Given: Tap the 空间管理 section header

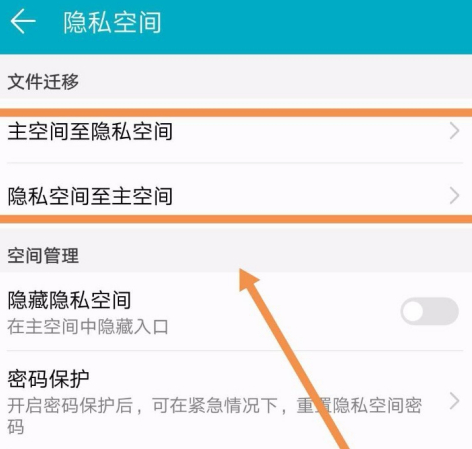Looking at the screenshot, I should tap(43, 256).
